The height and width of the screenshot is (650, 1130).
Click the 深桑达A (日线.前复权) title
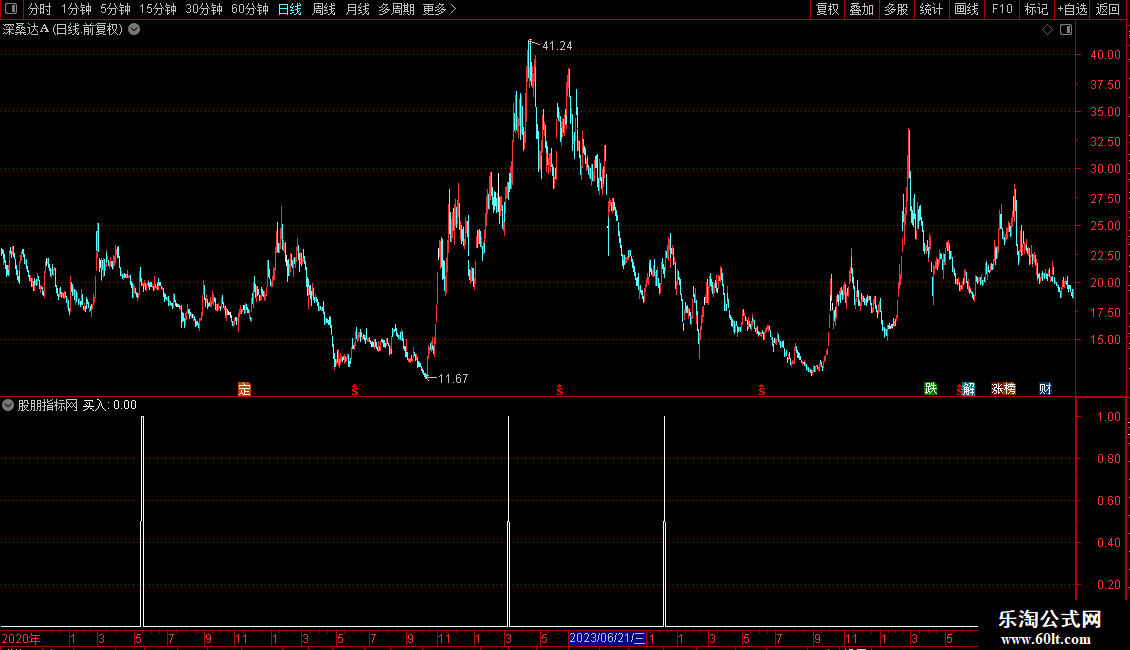click(63, 30)
